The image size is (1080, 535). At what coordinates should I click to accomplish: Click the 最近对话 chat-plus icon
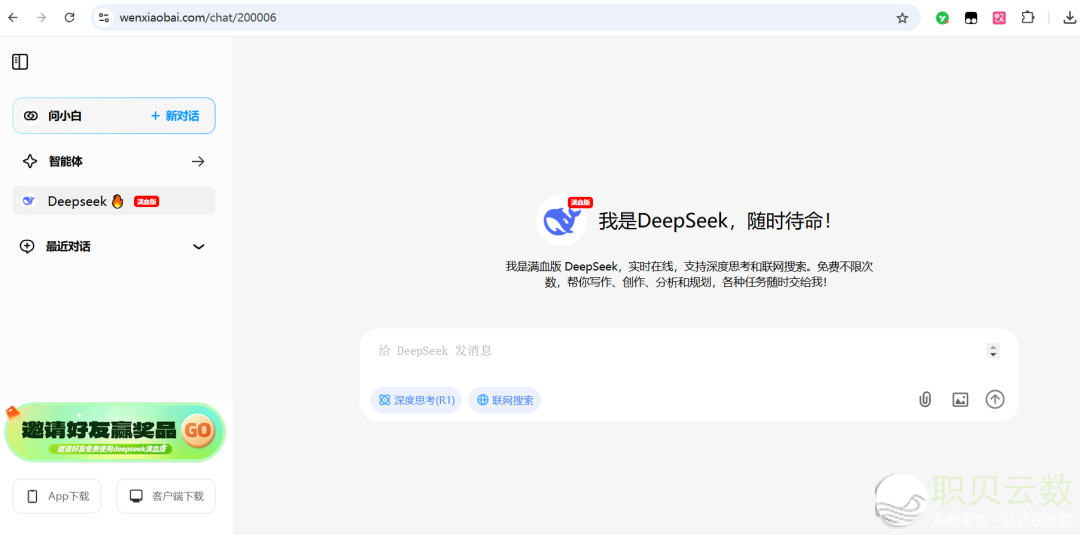[27, 246]
